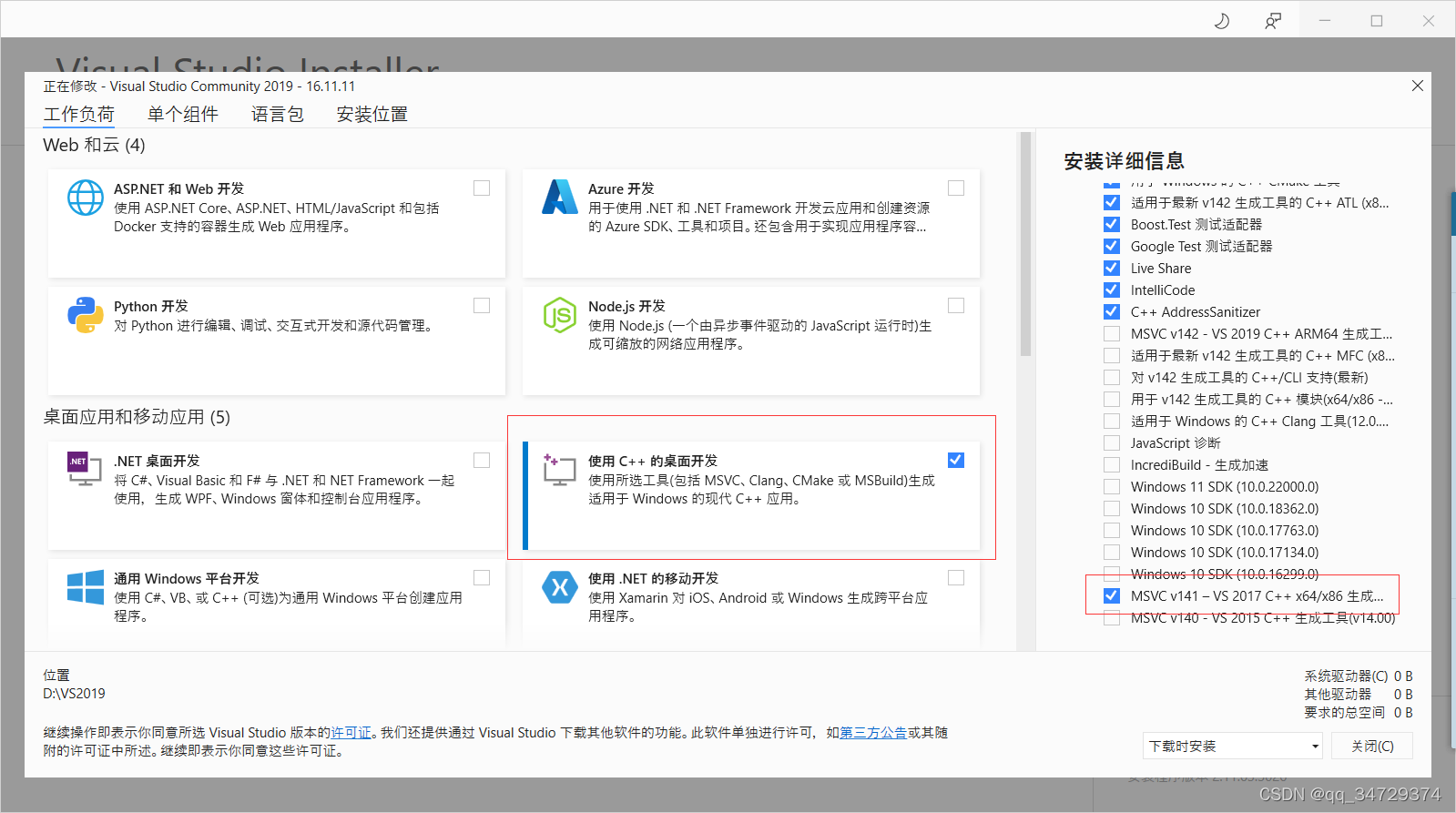This screenshot has height=813, width=1456.
Task: Close the modify dialog with the X
Action: [x=1418, y=86]
